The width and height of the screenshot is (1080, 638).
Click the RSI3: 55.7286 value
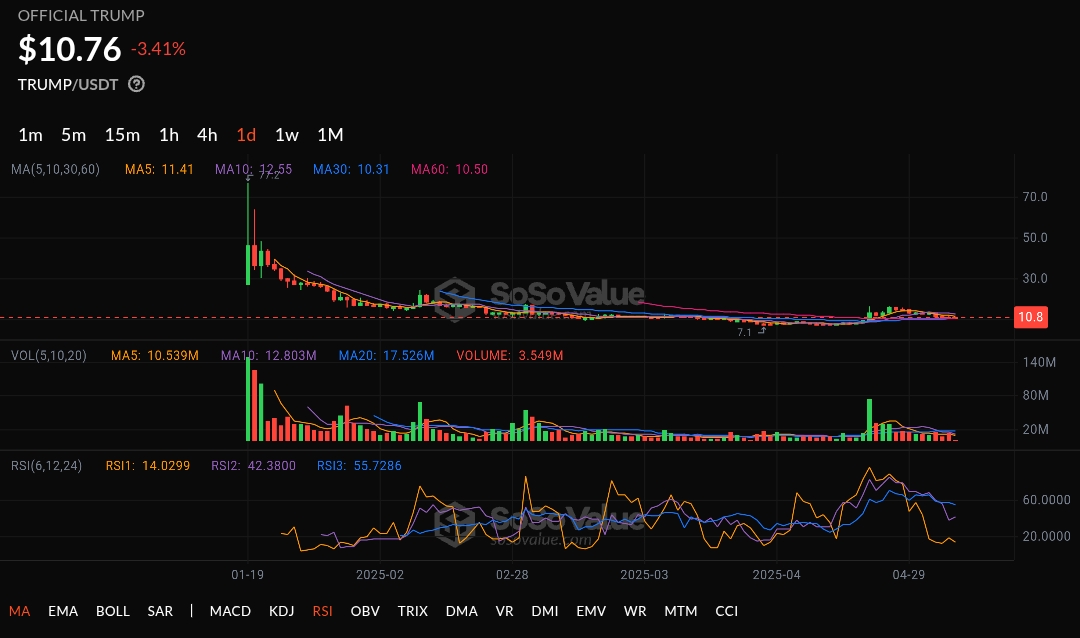click(359, 466)
